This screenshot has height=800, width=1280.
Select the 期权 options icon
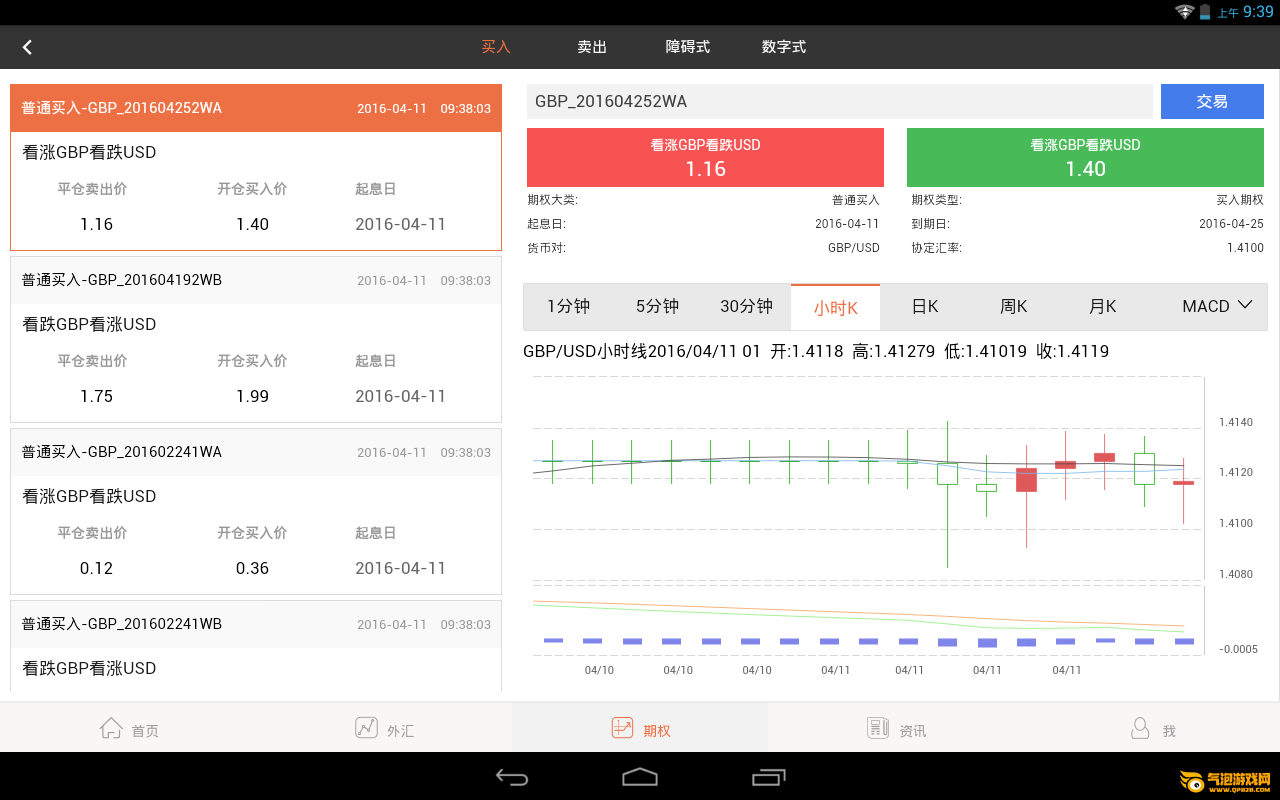(622, 728)
